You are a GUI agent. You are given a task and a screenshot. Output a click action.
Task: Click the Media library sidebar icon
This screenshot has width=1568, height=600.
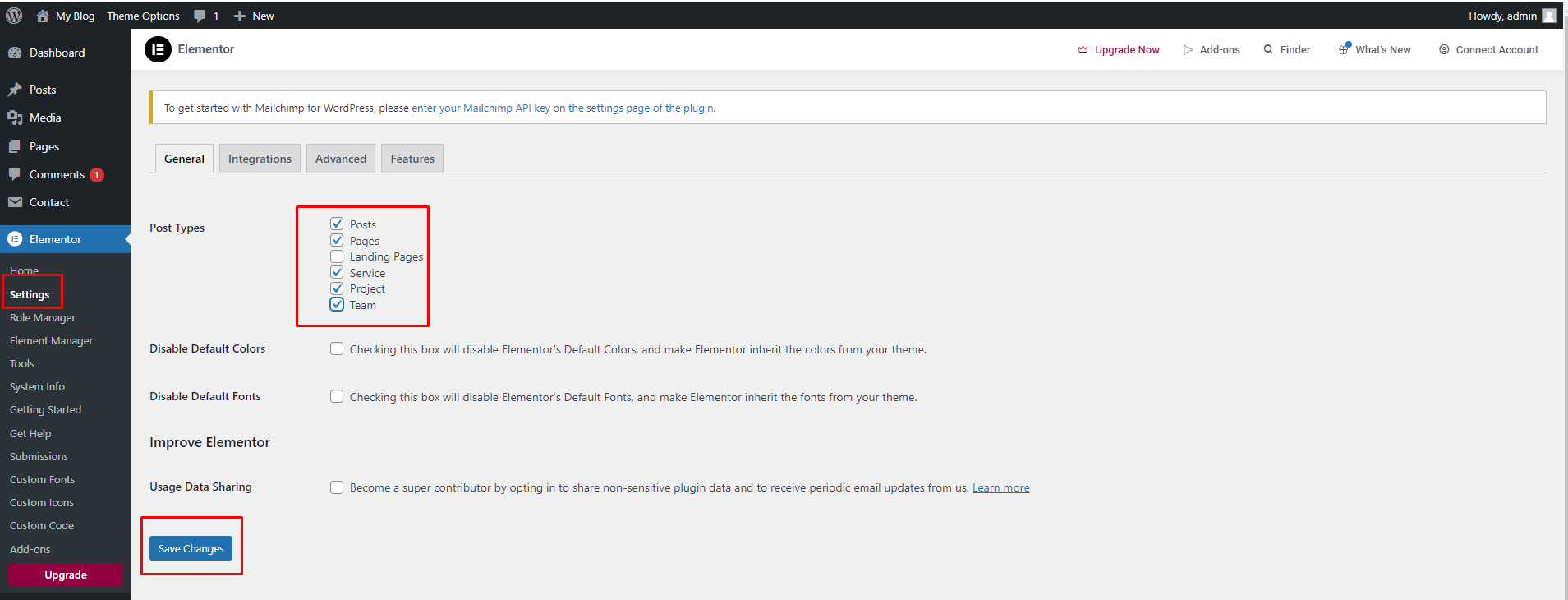pos(15,118)
